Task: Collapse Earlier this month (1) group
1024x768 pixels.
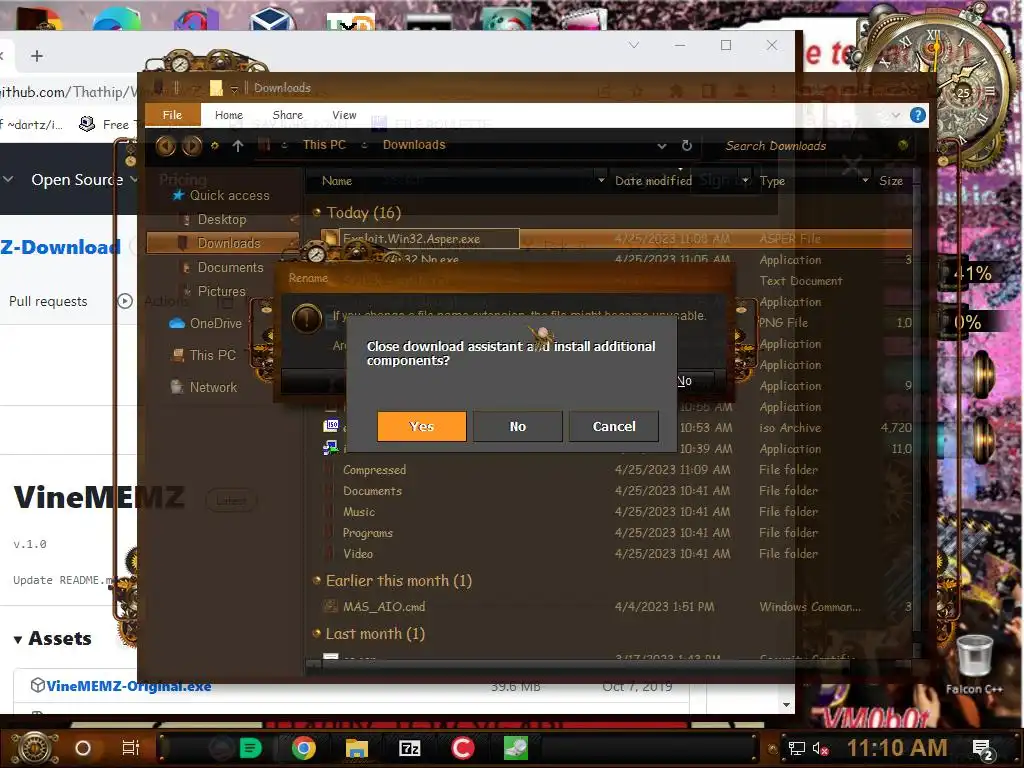Action: coord(317,580)
